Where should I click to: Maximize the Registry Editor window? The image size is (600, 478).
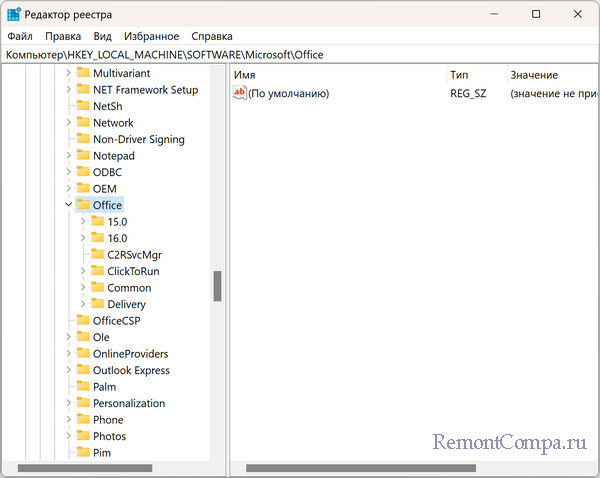[x=536, y=14]
